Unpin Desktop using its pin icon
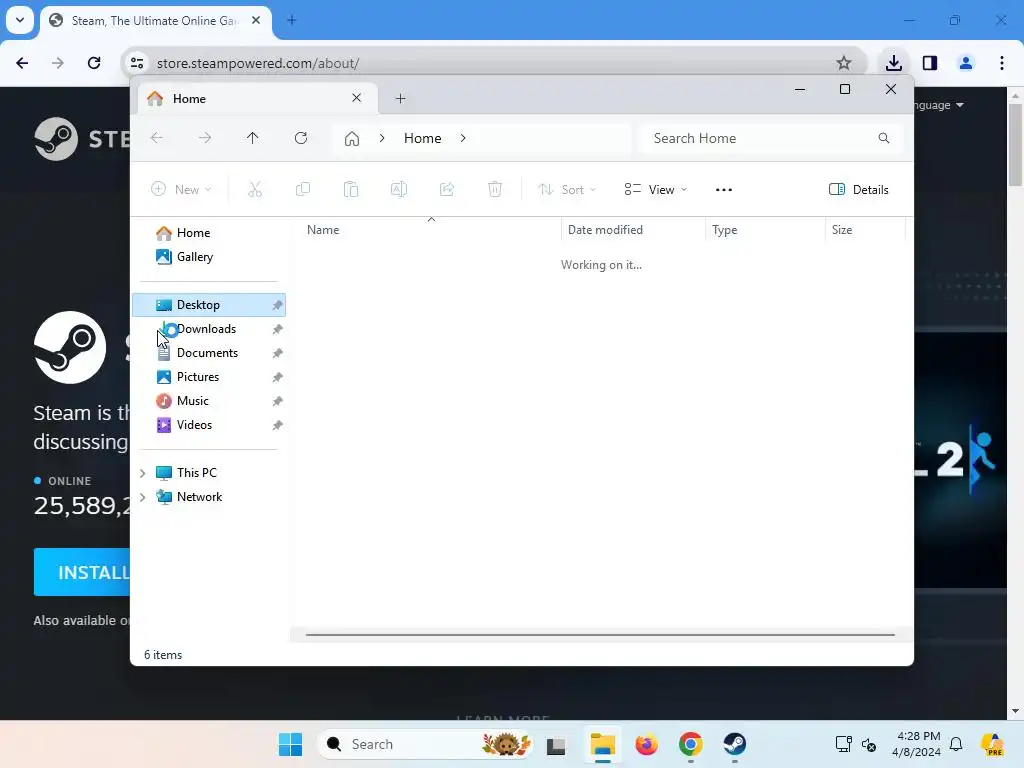The width and height of the screenshot is (1024, 768). (x=278, y=305)
